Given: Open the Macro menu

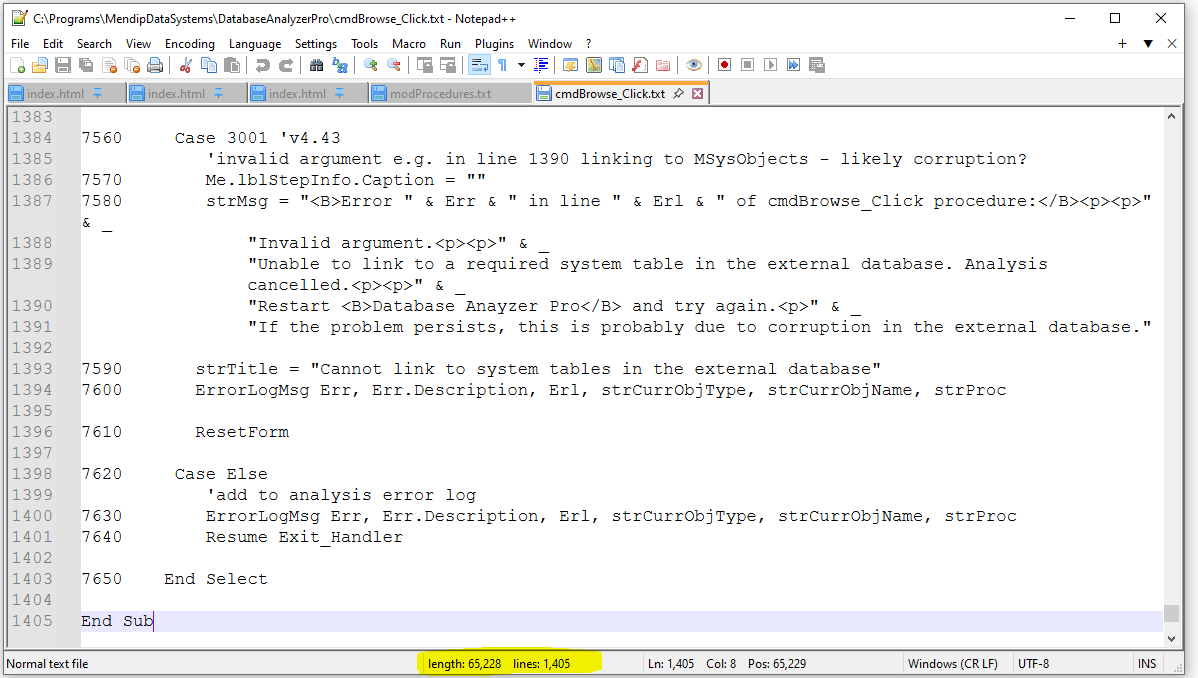Looking at the screenshot, I should pyautogui.click(x=409, y=44).
